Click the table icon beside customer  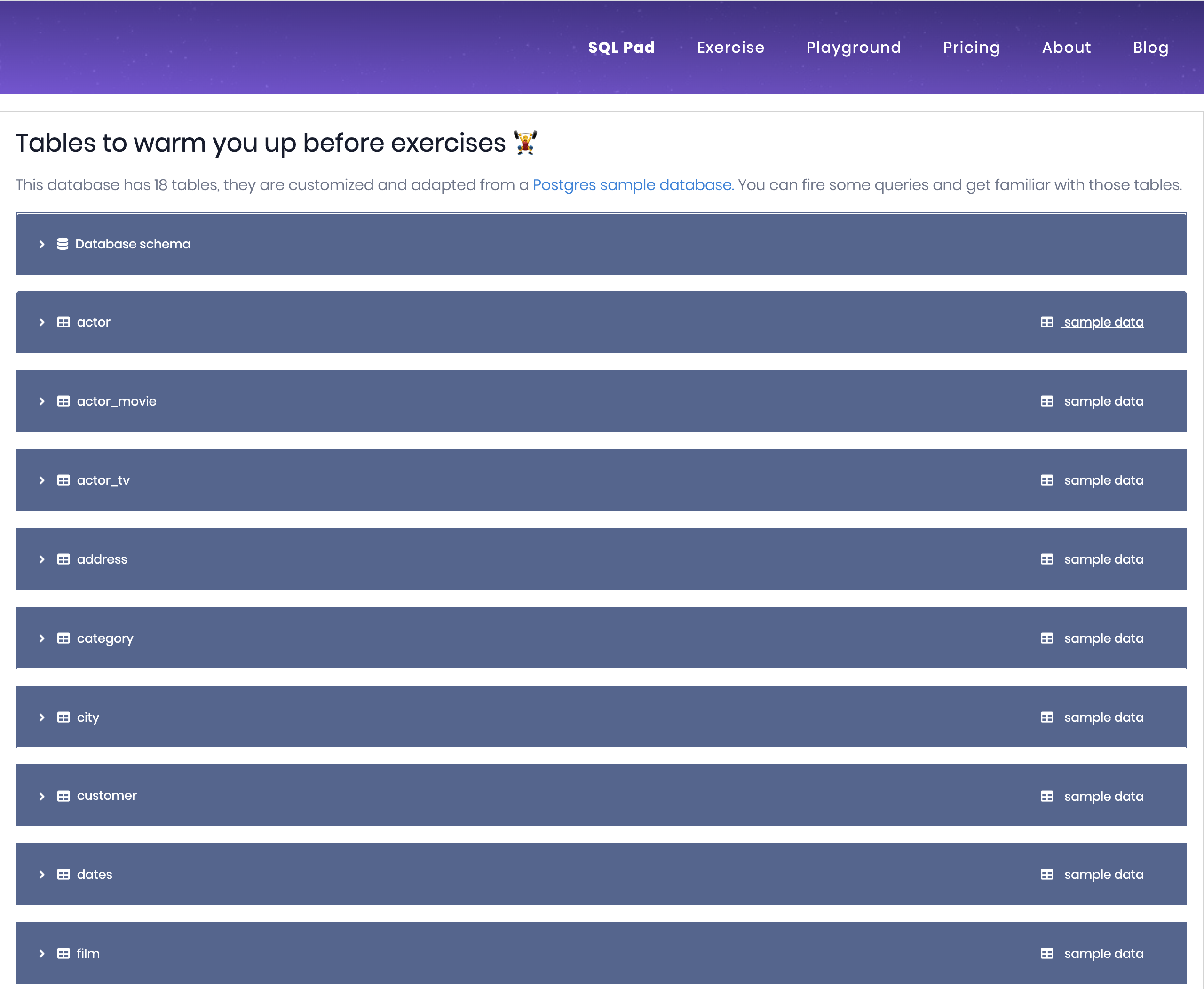coord(63,796)
